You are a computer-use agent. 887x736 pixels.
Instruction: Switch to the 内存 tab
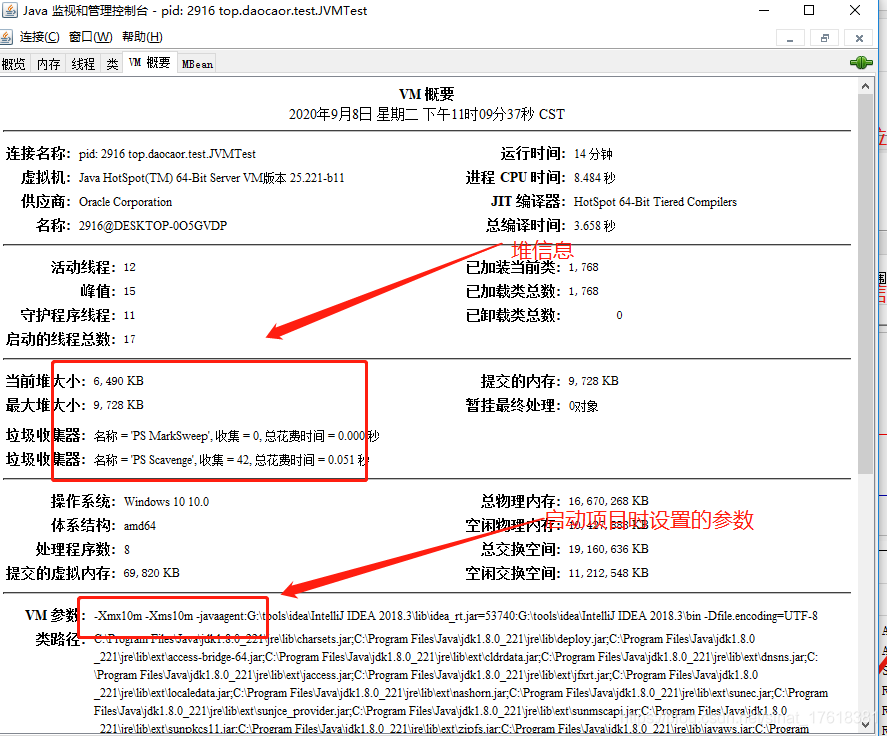49,64
